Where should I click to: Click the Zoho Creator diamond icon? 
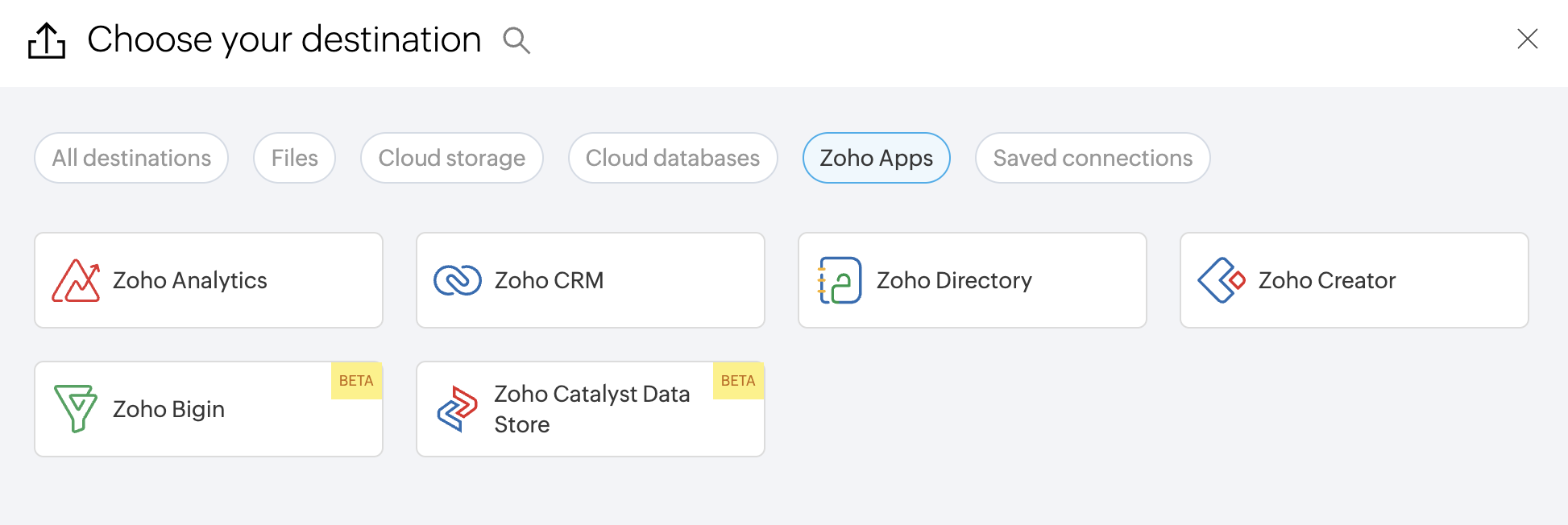[1222, 280]
